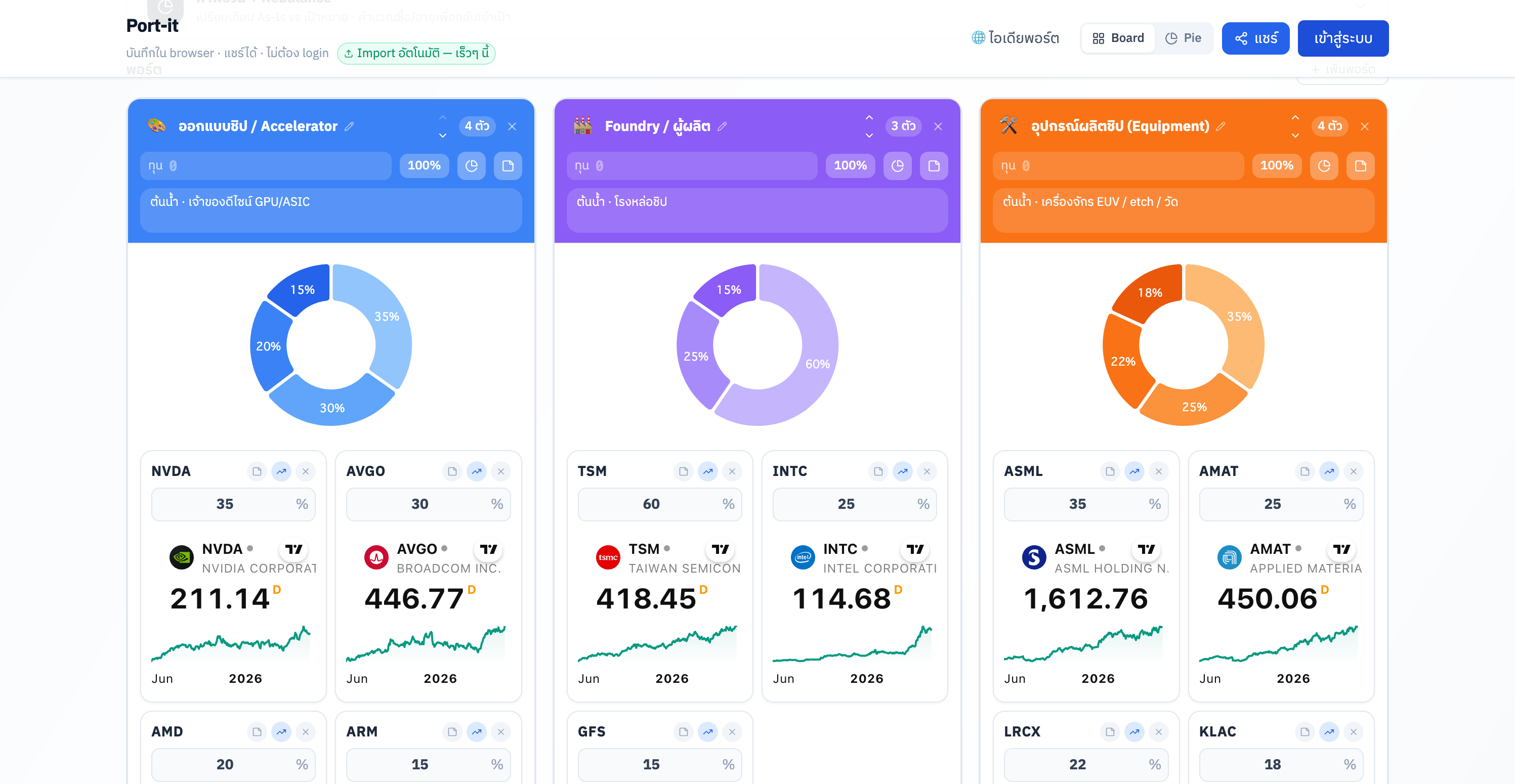The image size is (1515, 784).
Task: Show the GFS price chart icon
Action: coord(708,732)
